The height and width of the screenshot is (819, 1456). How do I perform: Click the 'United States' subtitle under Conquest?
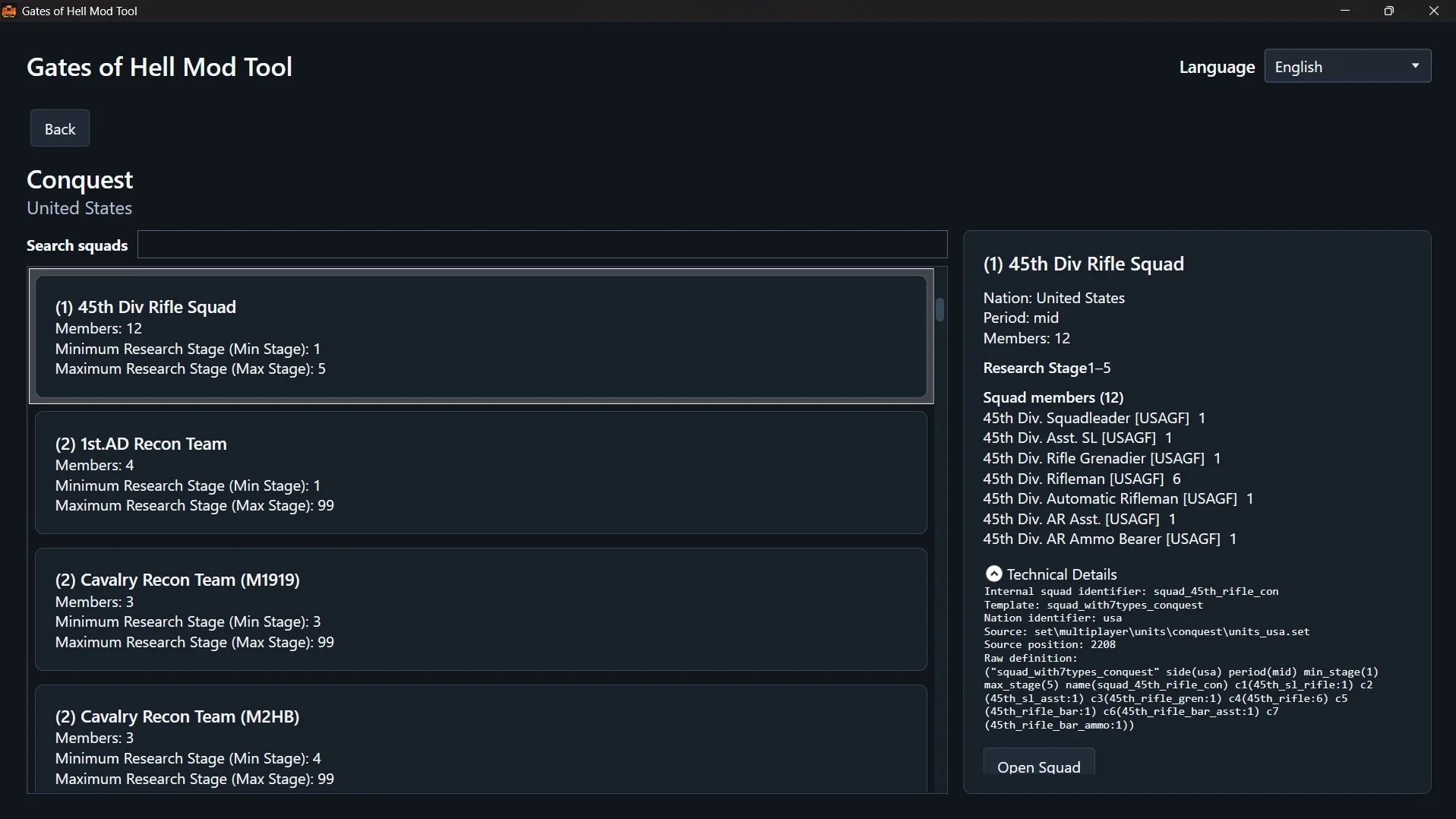click(x=79, y=208)
